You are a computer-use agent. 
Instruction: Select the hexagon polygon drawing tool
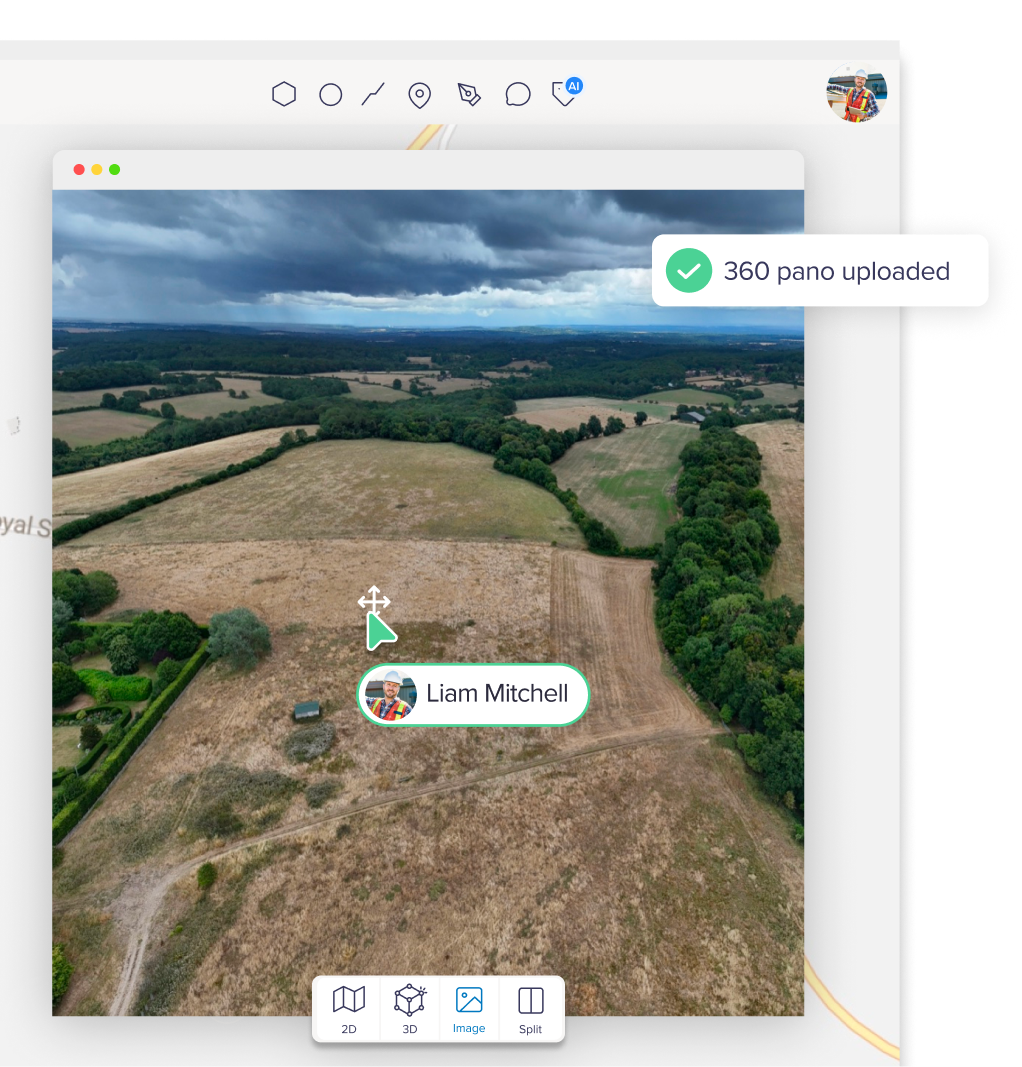click(x=284, y=93)
